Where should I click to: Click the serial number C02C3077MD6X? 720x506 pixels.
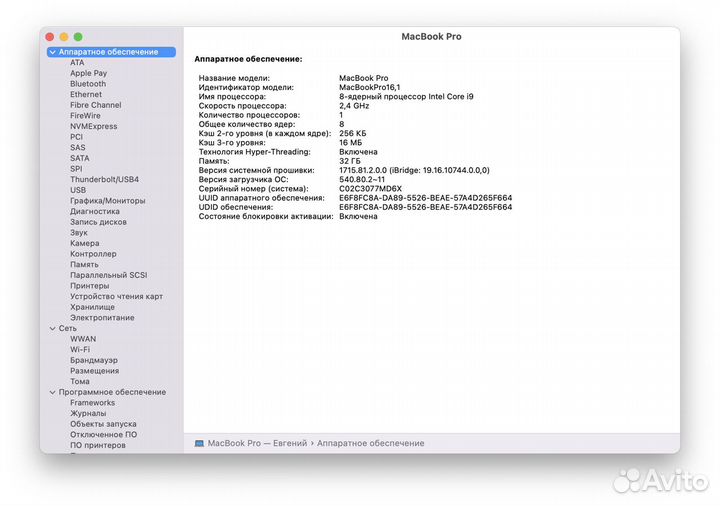coord(370,189)
